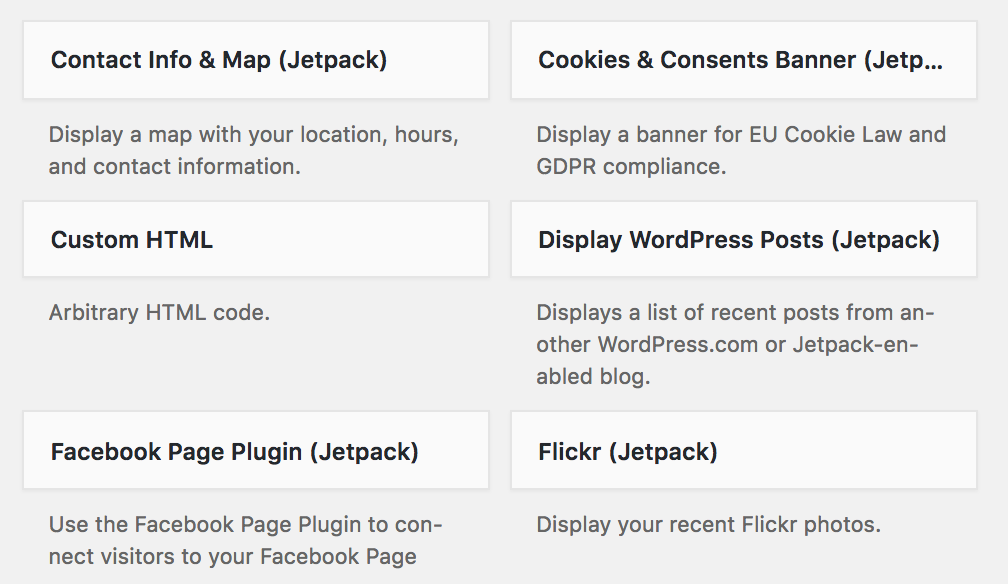Viewport: 1008px width, 584px height.
Task: Click the Facebook Page Plugin title text
Action: pyautogui.click(x=235, y=452)
